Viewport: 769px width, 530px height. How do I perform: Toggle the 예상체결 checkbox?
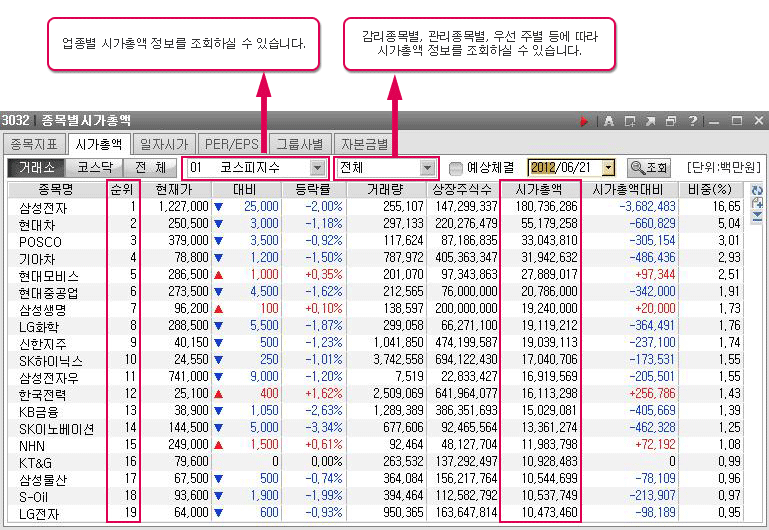pyautogui.click(x=456, y=169)
